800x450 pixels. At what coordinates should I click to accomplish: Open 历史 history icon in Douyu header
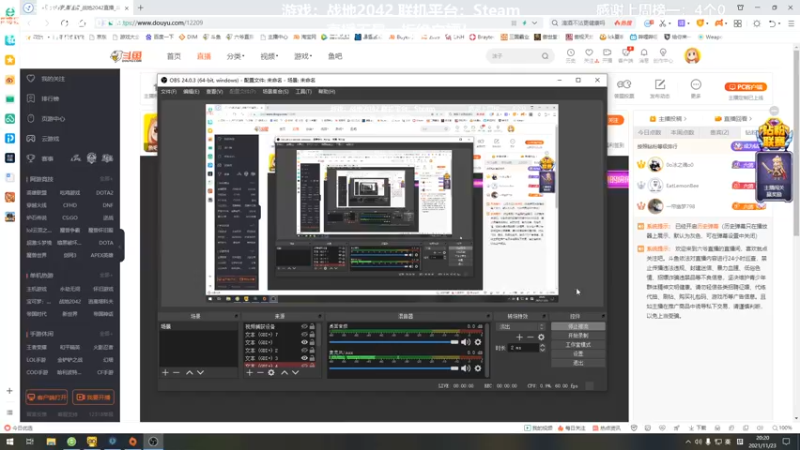click(570, 55)
